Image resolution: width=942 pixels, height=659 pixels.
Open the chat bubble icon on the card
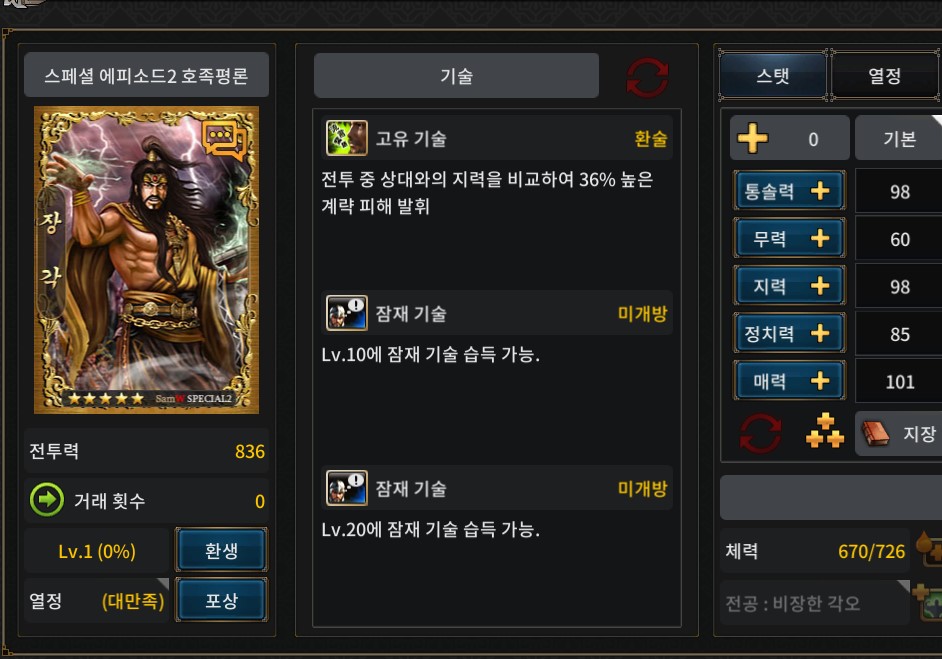(x=225, y=140)
